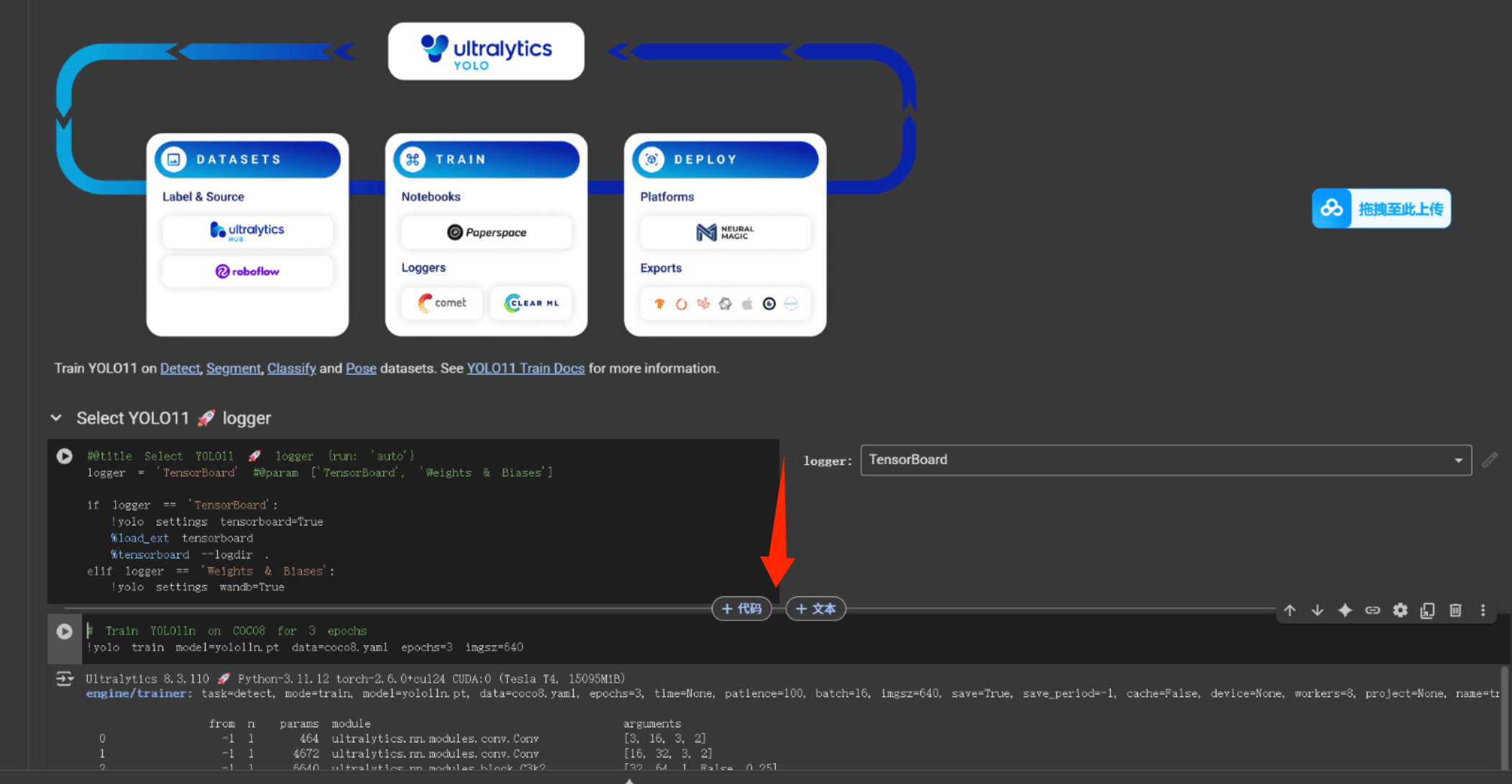This screenshot has width=1512, height=784.
Task: Toggle output view icon of training cell
Action: 64,678
